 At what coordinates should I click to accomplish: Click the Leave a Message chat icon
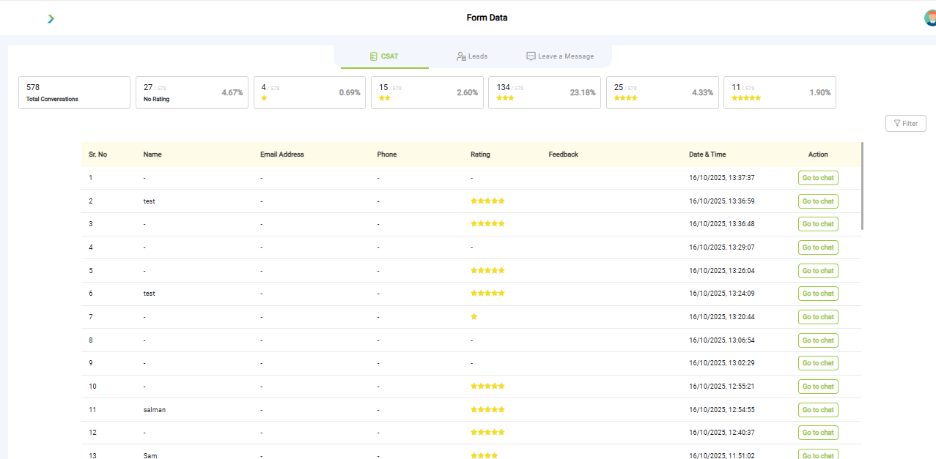(531, 56)
